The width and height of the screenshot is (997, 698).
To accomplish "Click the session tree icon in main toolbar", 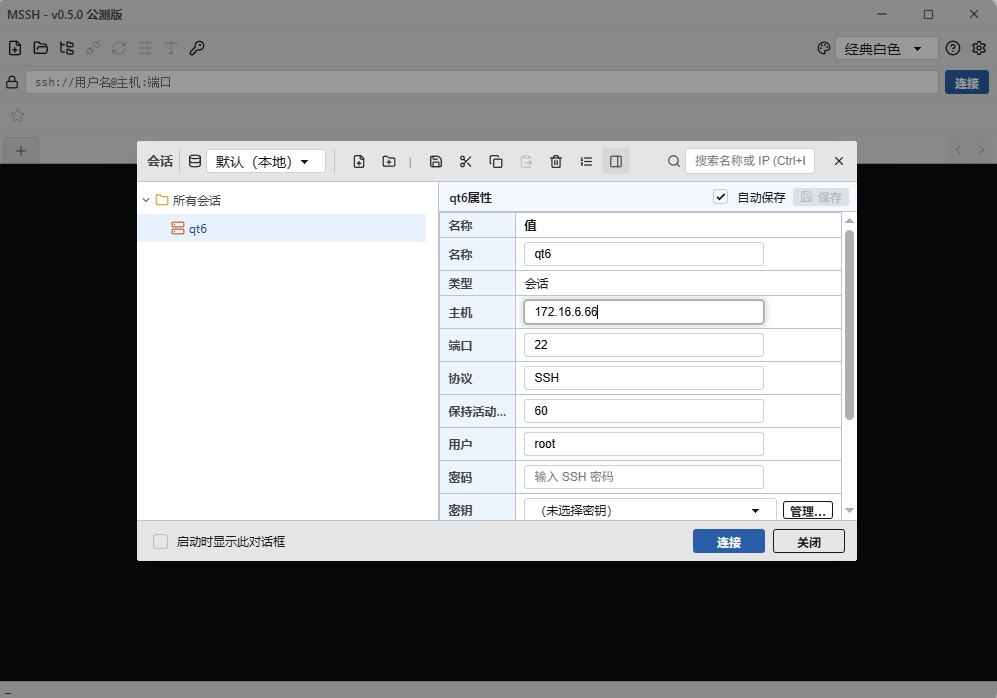I will click(x=67, y=48).
